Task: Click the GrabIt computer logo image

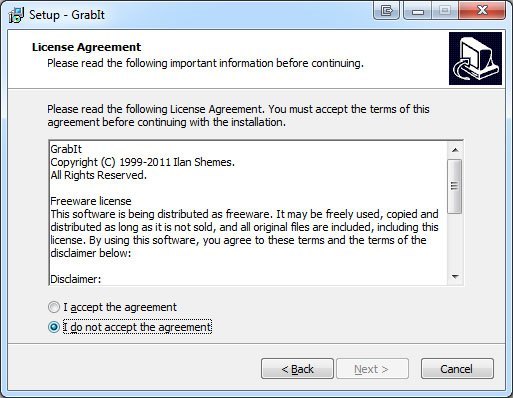Action: [475, 59]
